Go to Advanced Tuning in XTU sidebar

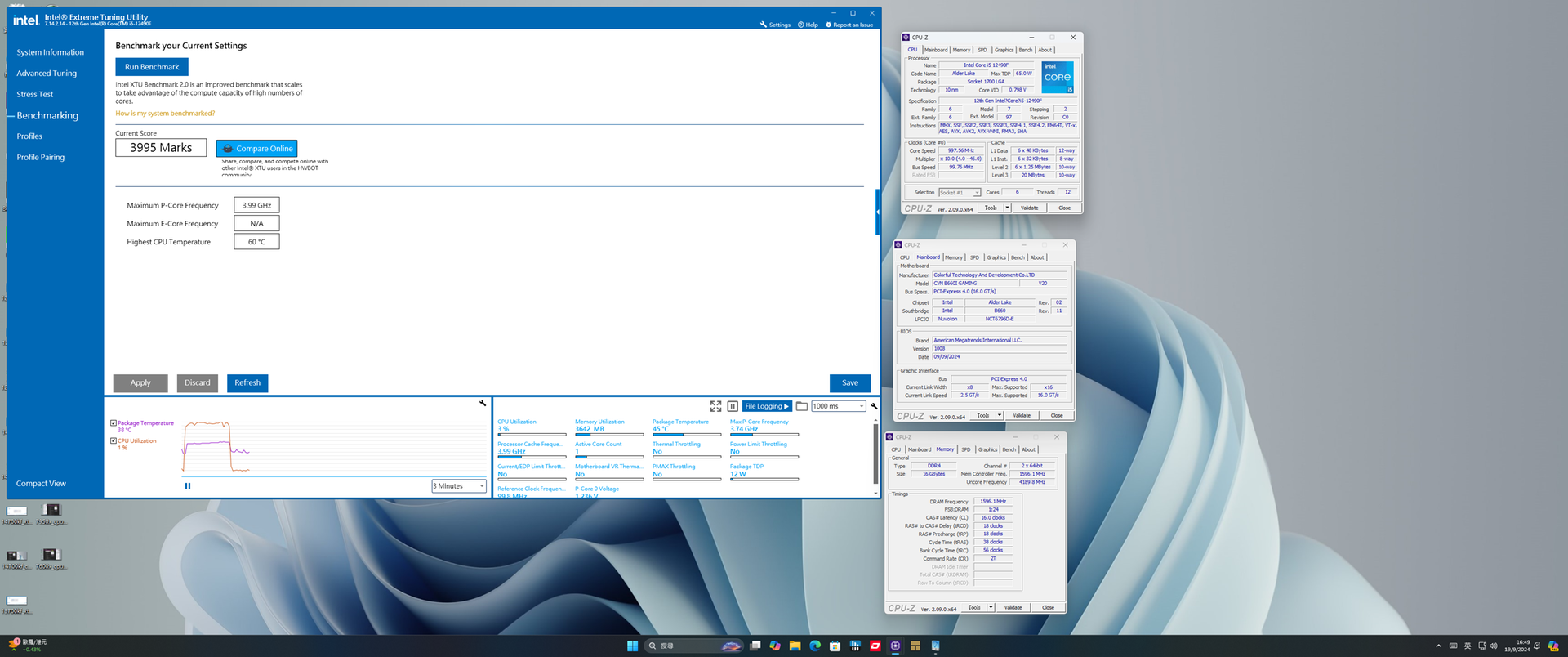point(47,74)
